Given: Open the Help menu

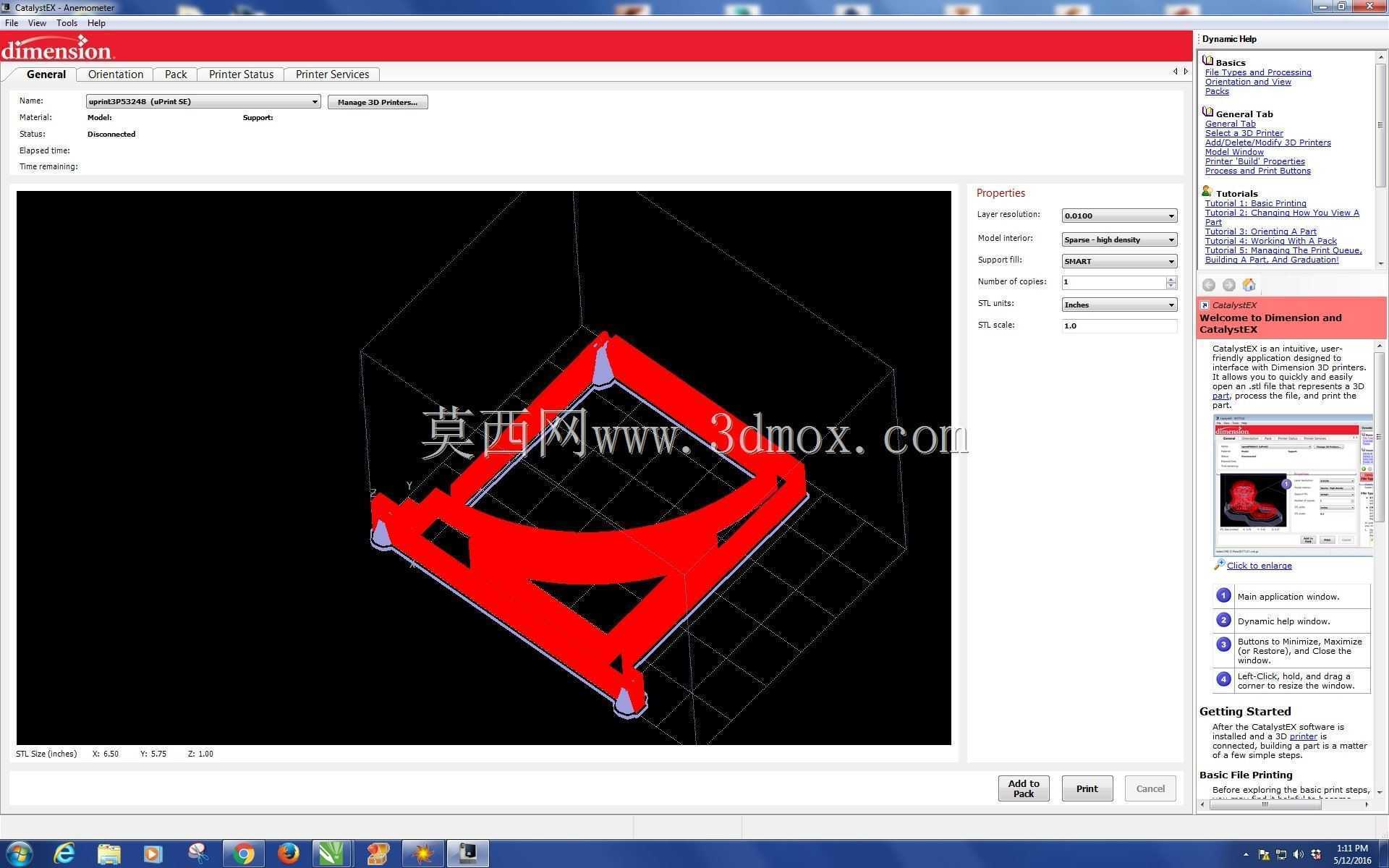Looking at the screenshot, I should click(x=96, y=23).
